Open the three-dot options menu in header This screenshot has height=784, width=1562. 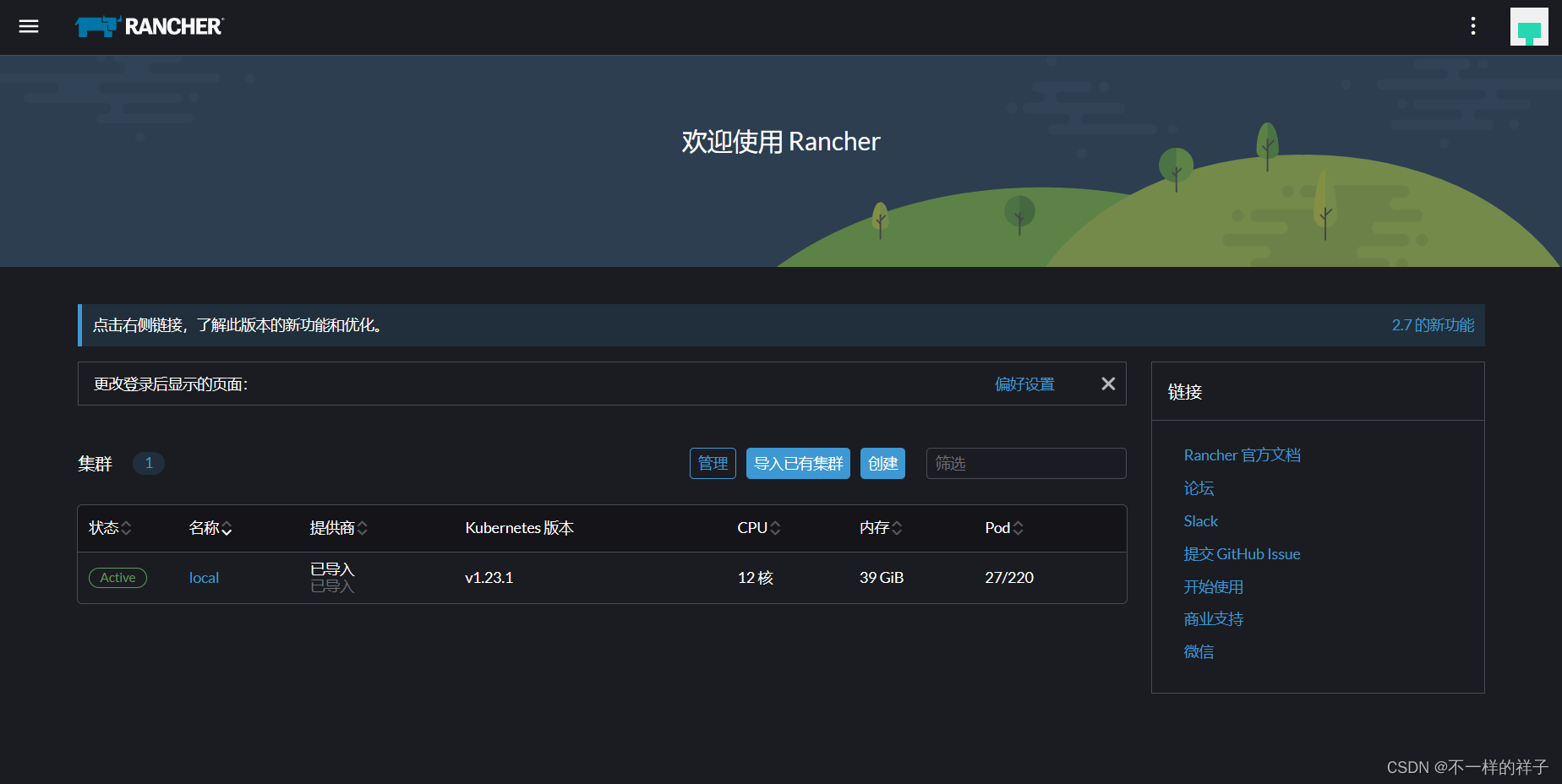[x=1472, y=26]
